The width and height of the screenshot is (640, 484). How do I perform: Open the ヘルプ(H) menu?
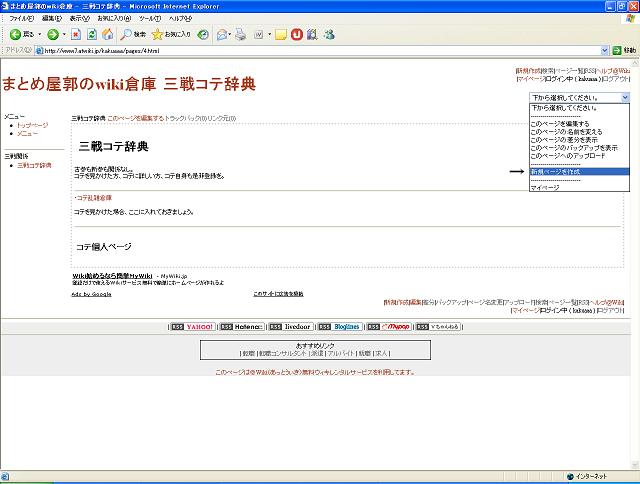point(180,18)
